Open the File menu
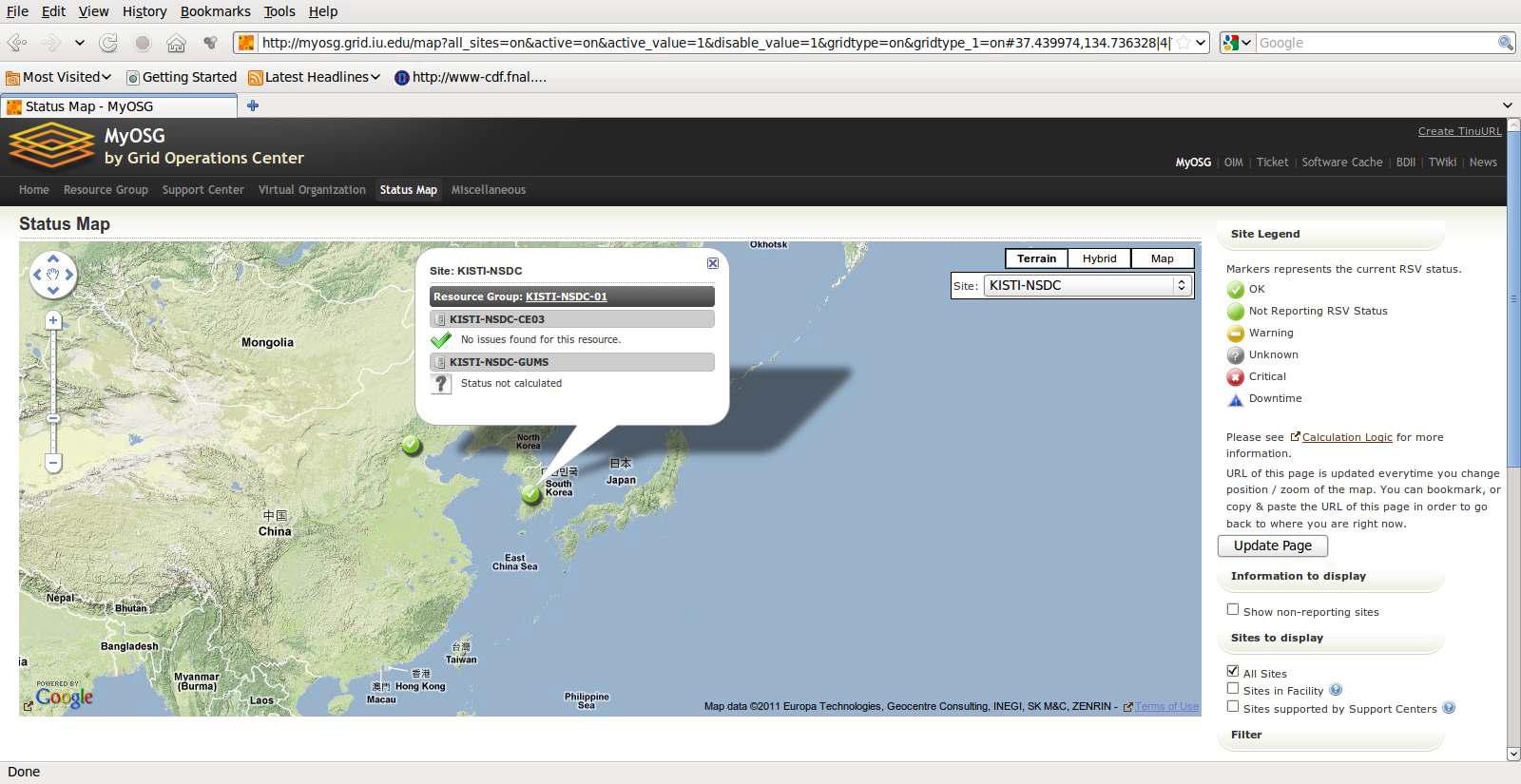 coord(17,11)
